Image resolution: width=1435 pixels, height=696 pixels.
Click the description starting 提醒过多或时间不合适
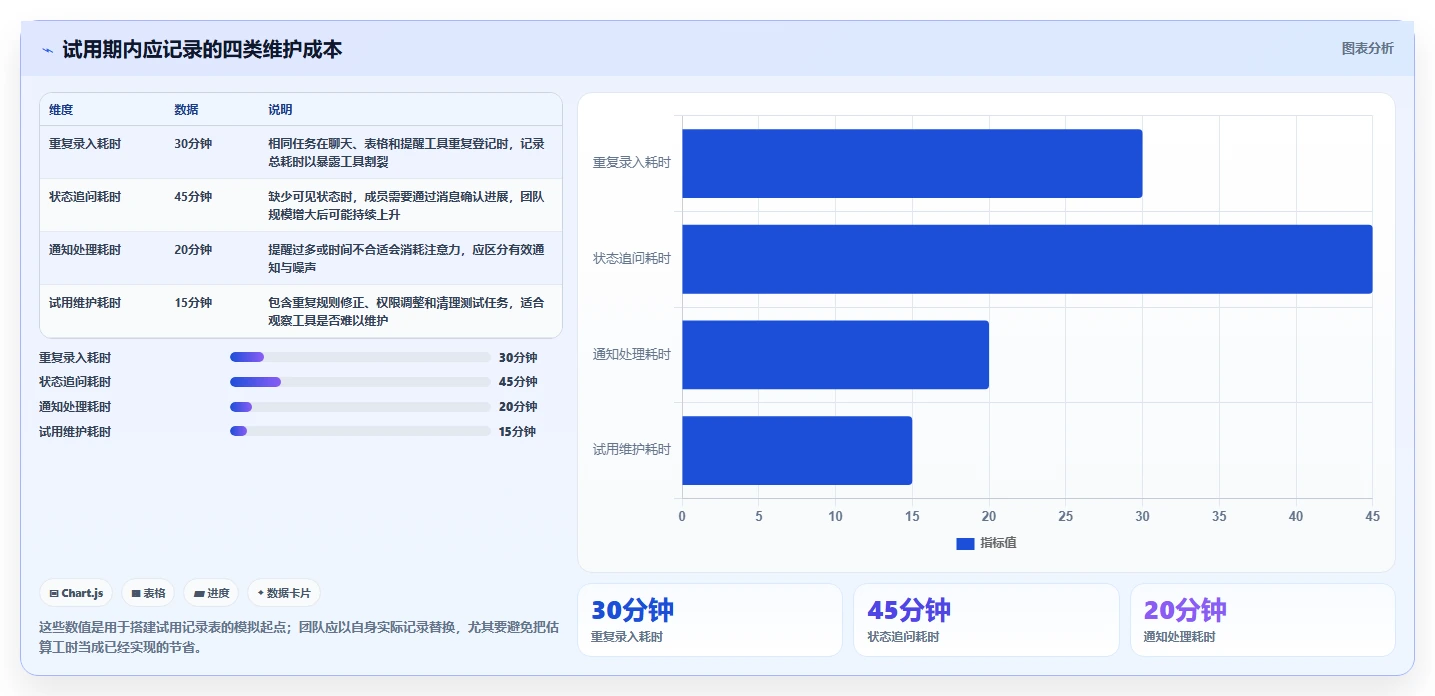pyautogui.click(x=406, y=258)
